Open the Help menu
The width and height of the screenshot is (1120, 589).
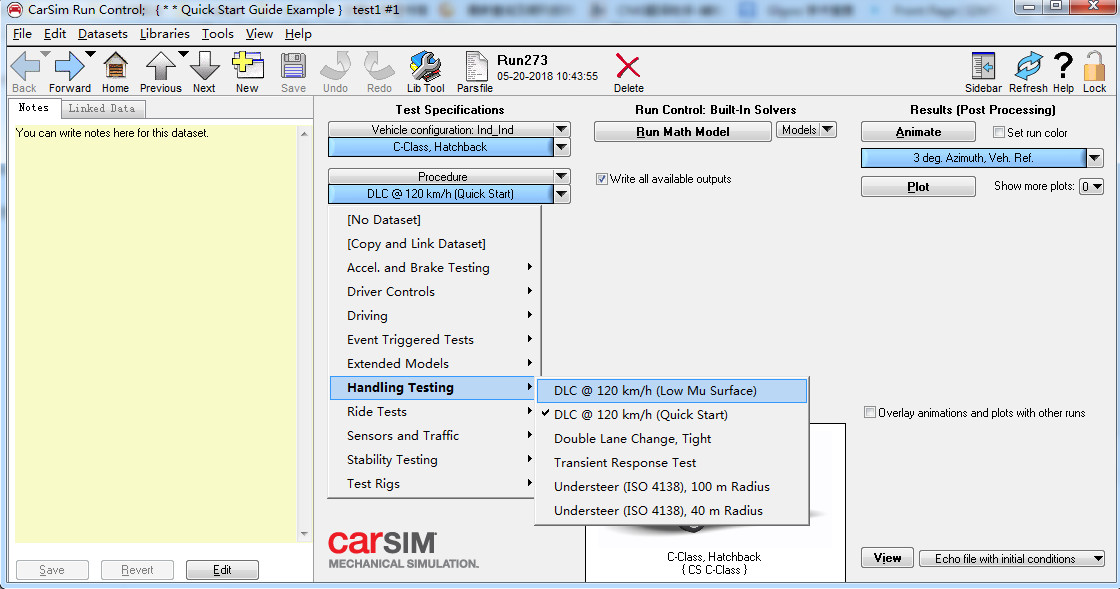[298, 34]
